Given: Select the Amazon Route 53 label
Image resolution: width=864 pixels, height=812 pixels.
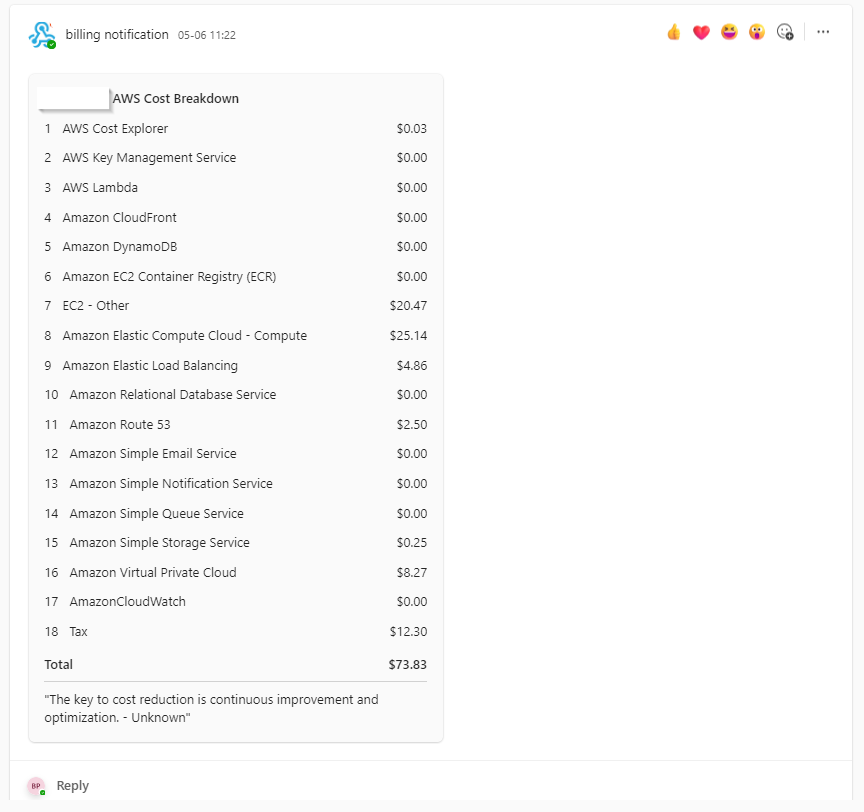Looking at the screenshot, I should 120,425.
